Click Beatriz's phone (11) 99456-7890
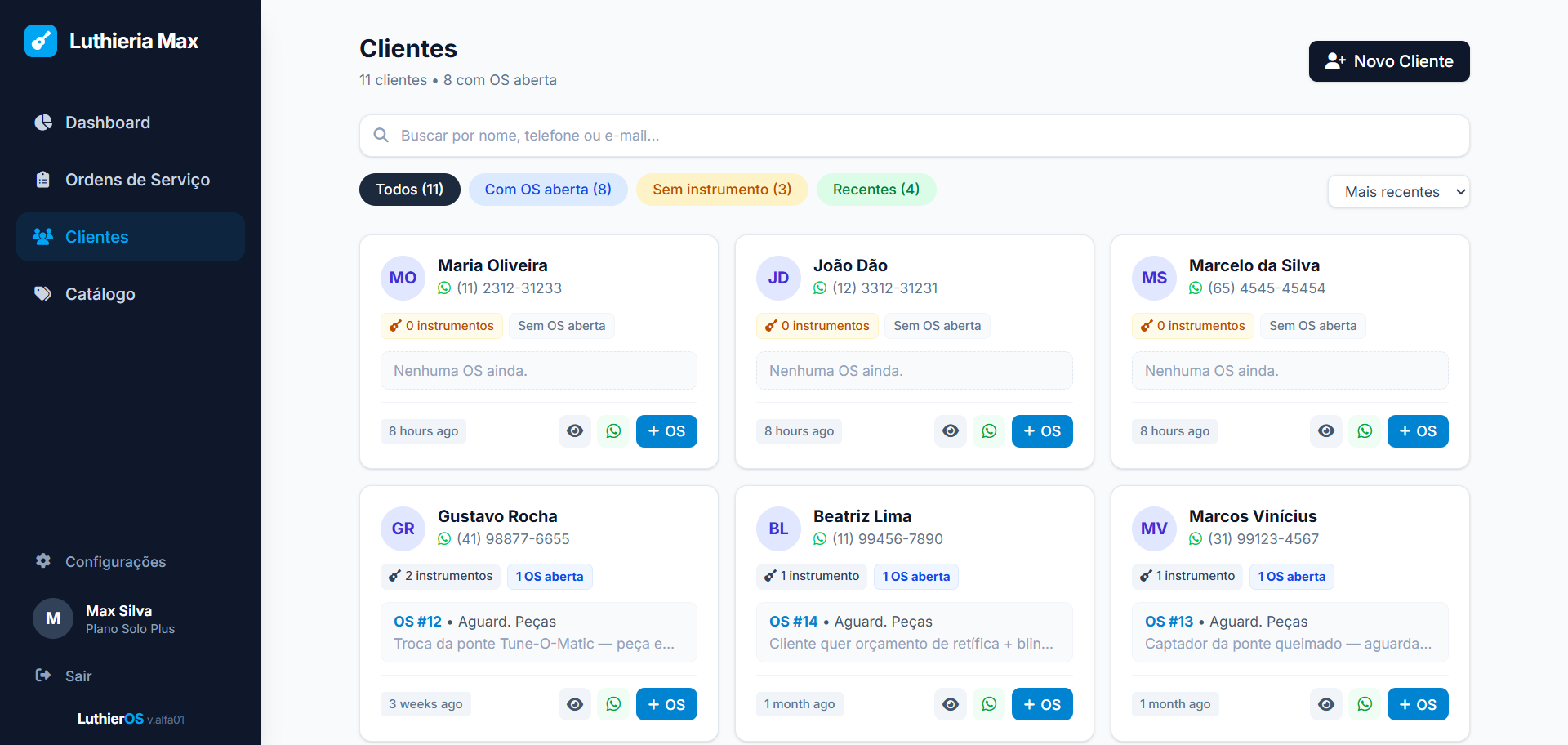Screen dimensions: 1568x745 pyautogui.click(x=888, y=539)
